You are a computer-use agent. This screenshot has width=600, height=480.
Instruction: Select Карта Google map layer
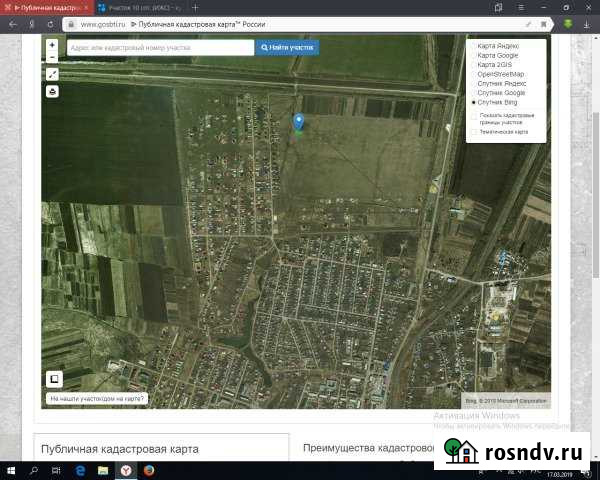point(474,55)
